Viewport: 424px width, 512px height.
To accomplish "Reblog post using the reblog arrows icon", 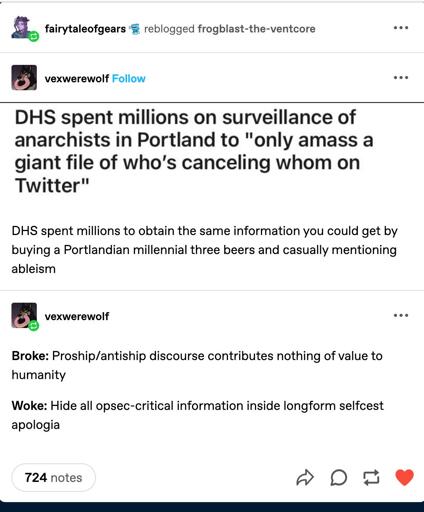I will (371, 478).
